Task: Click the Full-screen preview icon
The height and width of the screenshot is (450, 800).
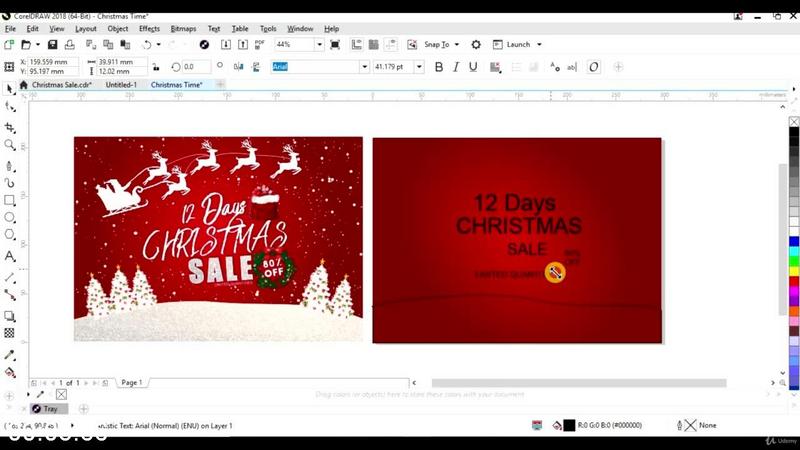Action: click(x=335, y=44)
